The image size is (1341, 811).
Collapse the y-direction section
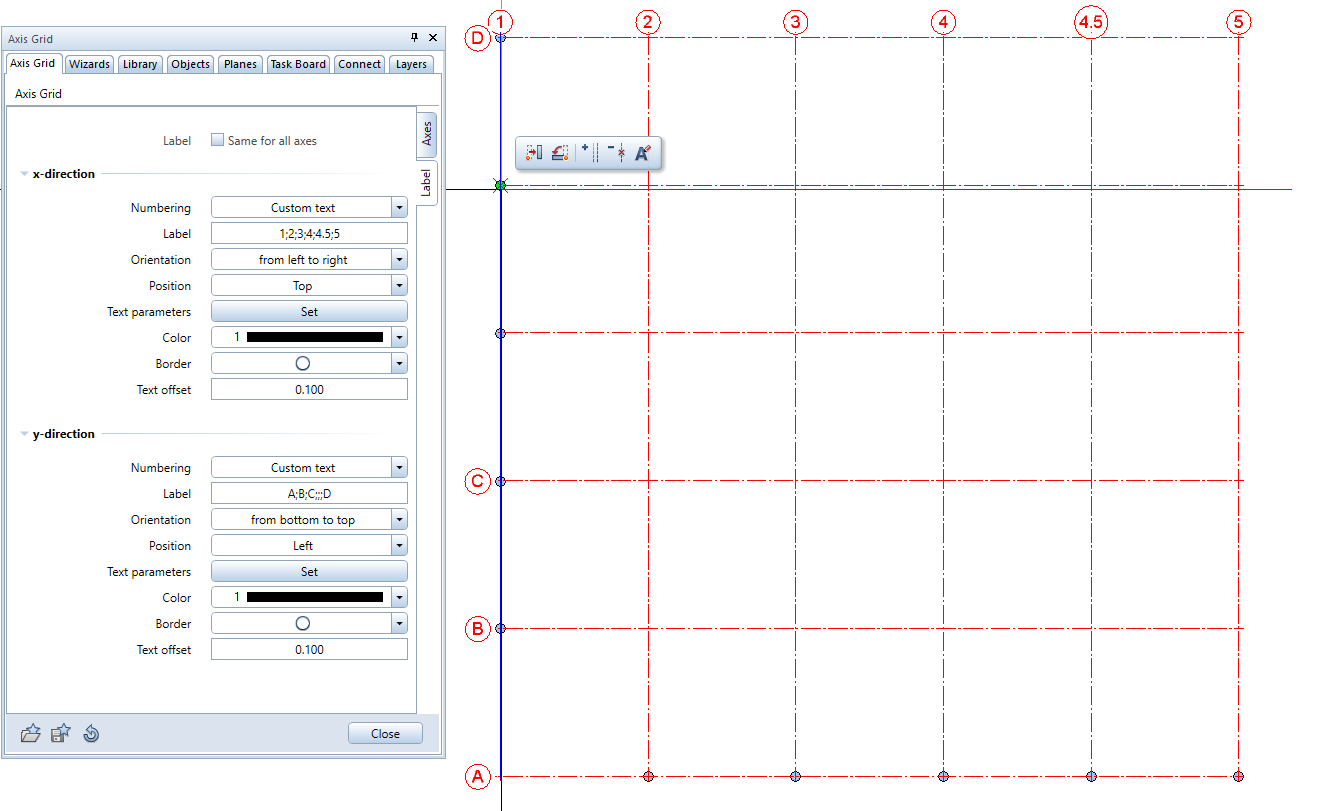point(25,434)
